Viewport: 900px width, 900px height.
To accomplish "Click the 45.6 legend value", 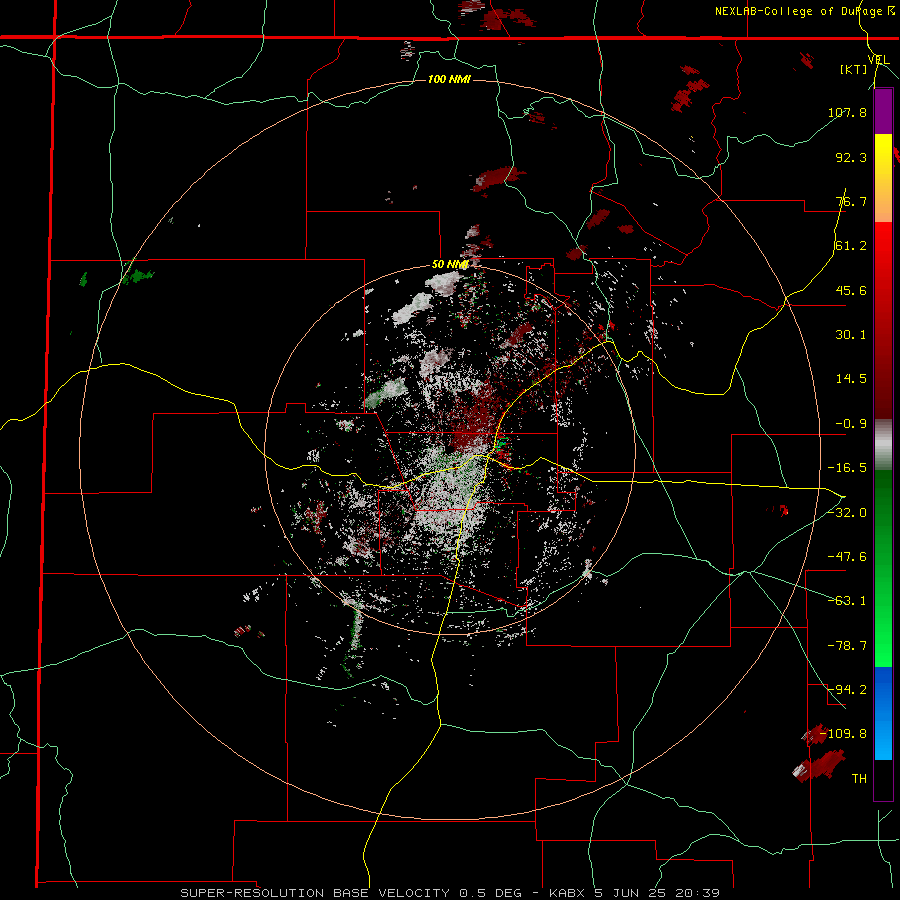I will click(851, 290).
